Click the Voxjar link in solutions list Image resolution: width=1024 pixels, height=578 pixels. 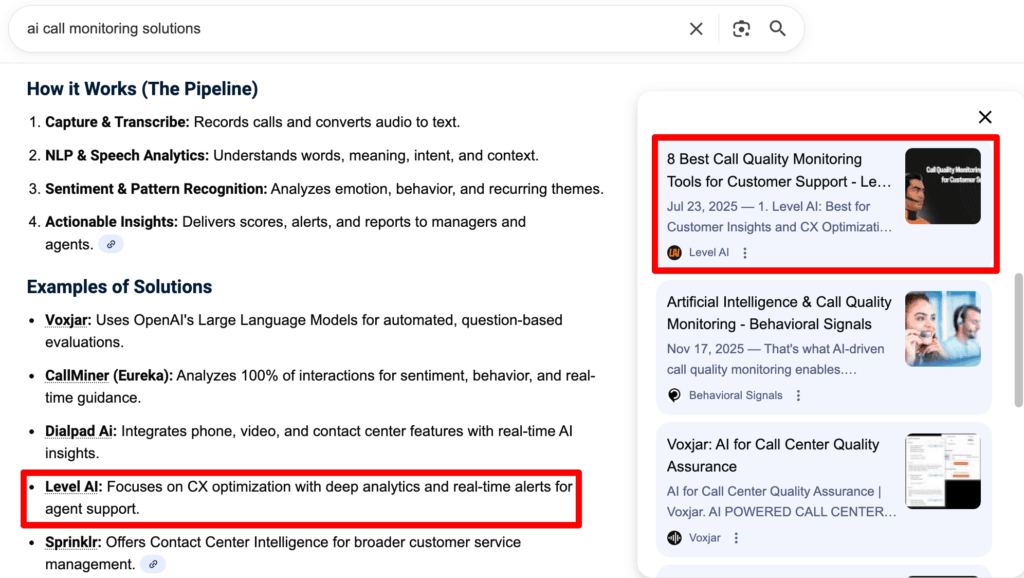(67, 320)
